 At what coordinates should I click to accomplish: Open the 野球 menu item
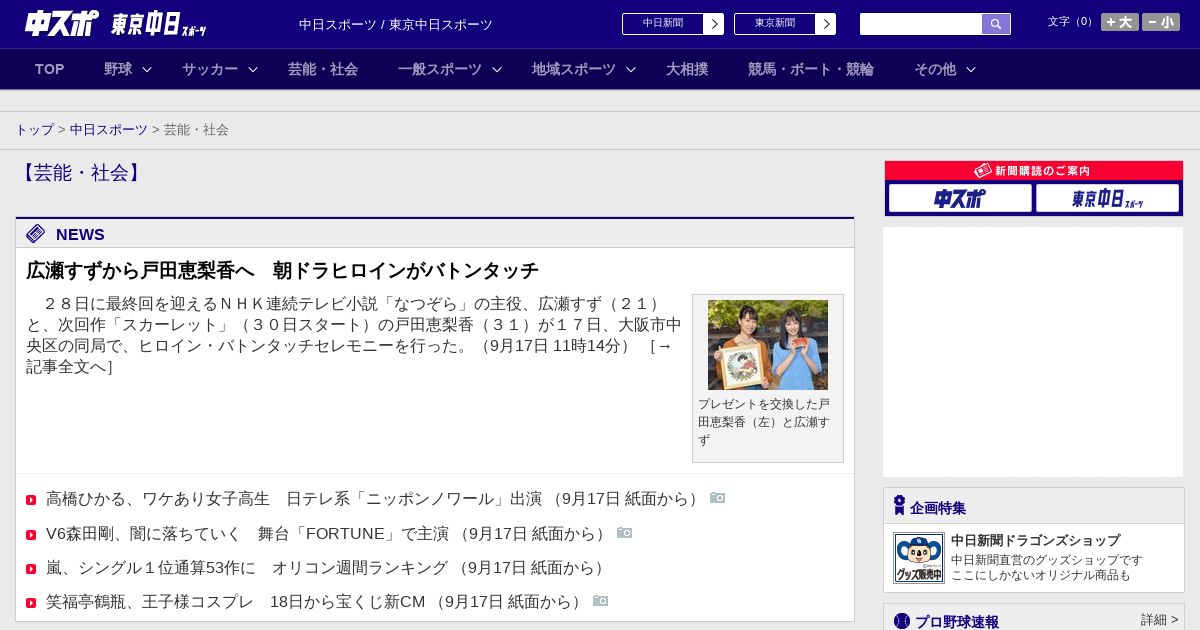pos(118,69)
